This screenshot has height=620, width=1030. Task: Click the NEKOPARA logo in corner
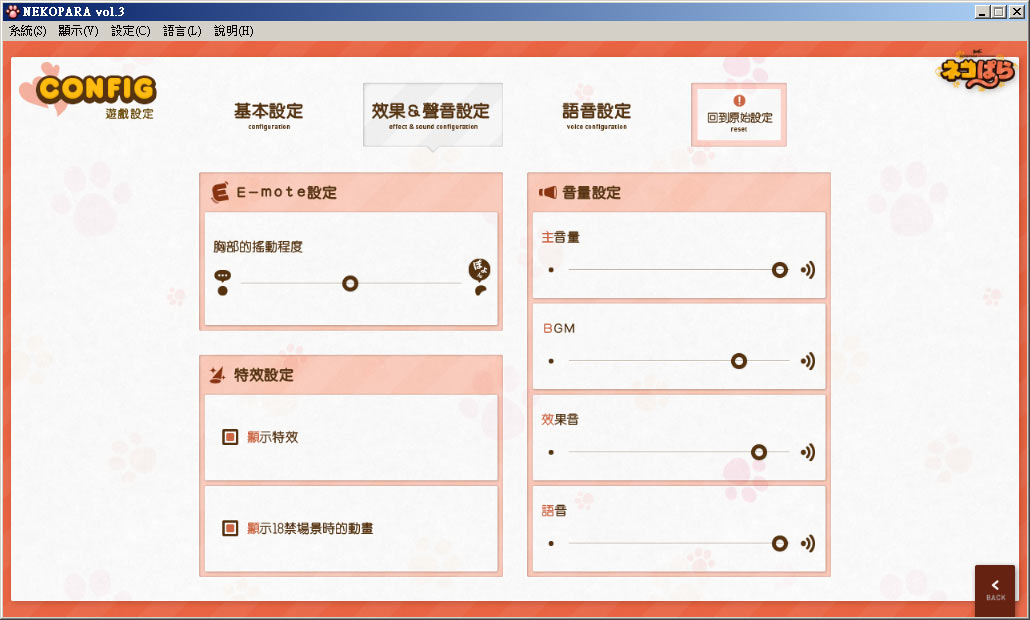pyautogui.click(x=977, y=70)
